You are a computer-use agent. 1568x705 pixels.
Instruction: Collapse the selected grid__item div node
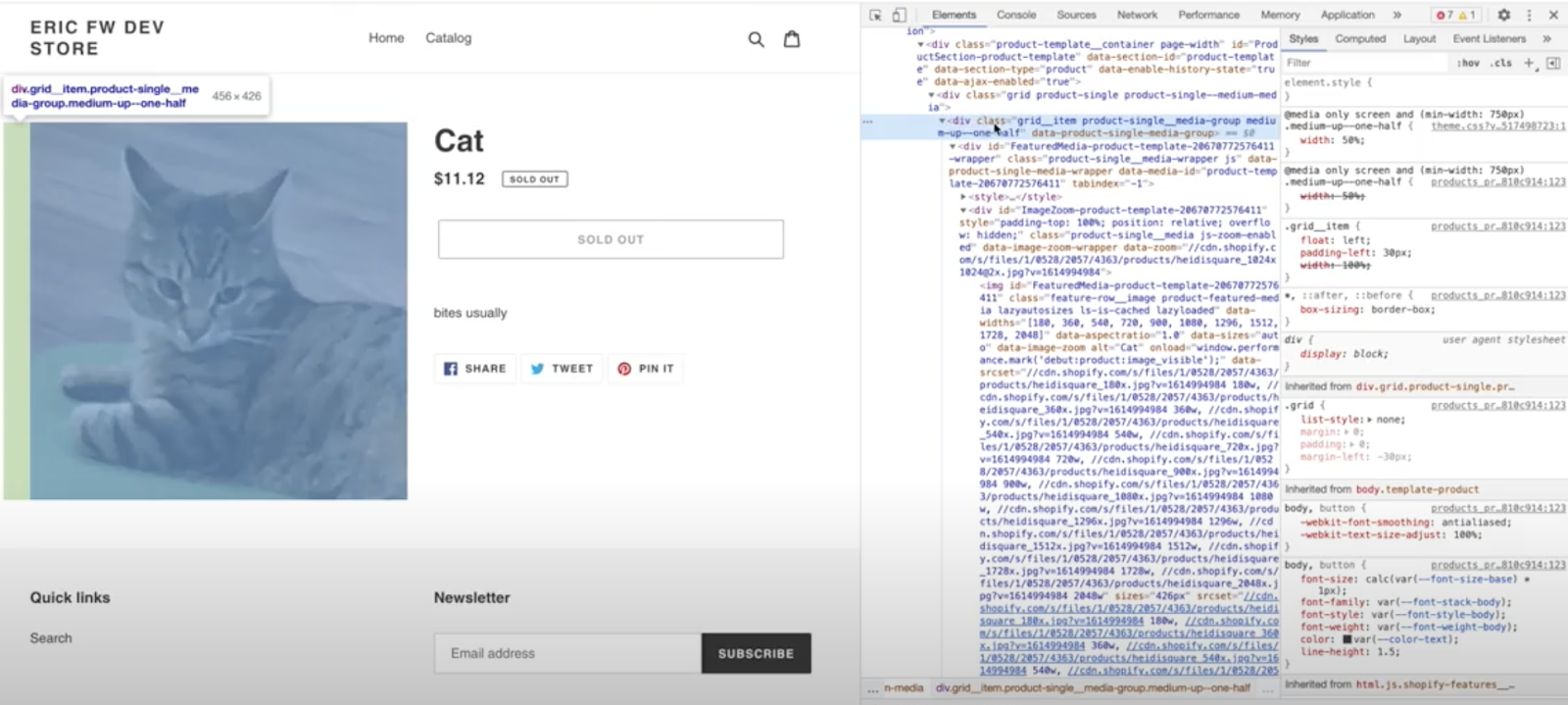(x=942, y=121)
